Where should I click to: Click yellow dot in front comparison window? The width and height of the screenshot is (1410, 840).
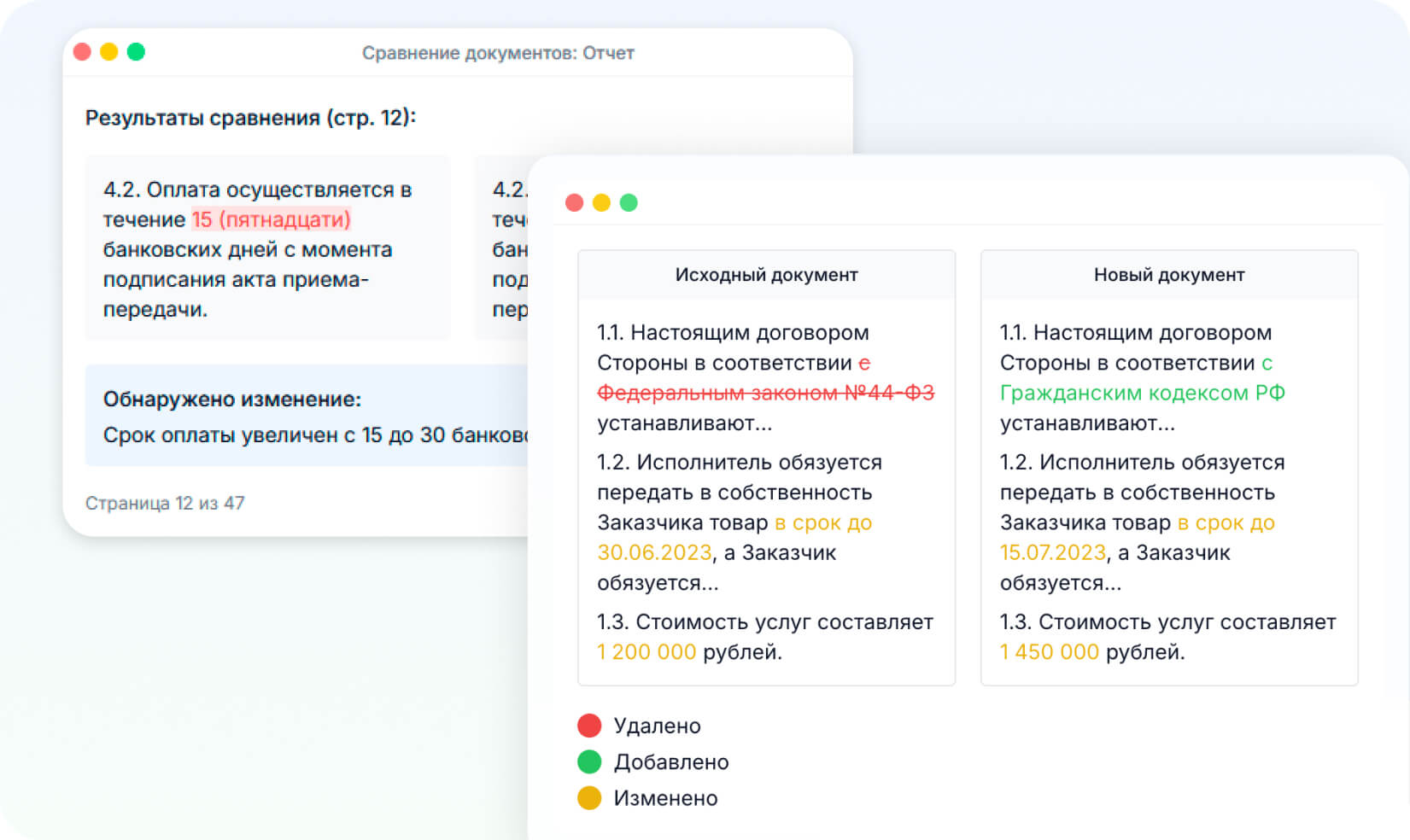pyautogui.click(x=601, y=202)
